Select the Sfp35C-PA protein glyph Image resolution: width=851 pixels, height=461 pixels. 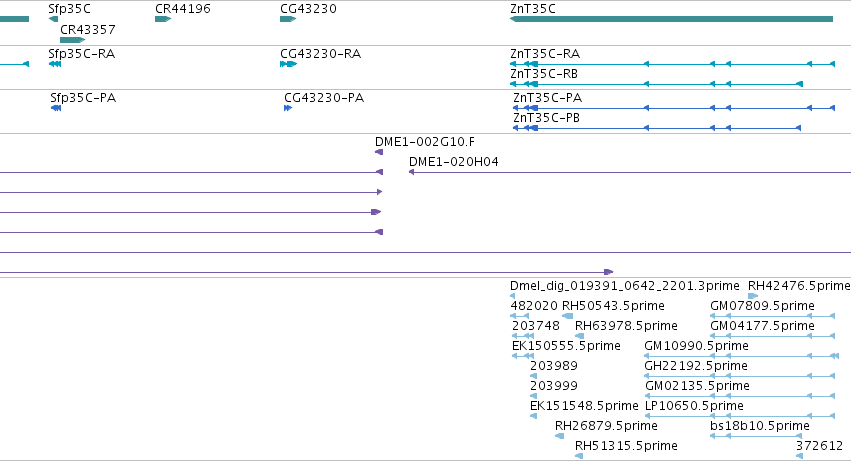56,108
